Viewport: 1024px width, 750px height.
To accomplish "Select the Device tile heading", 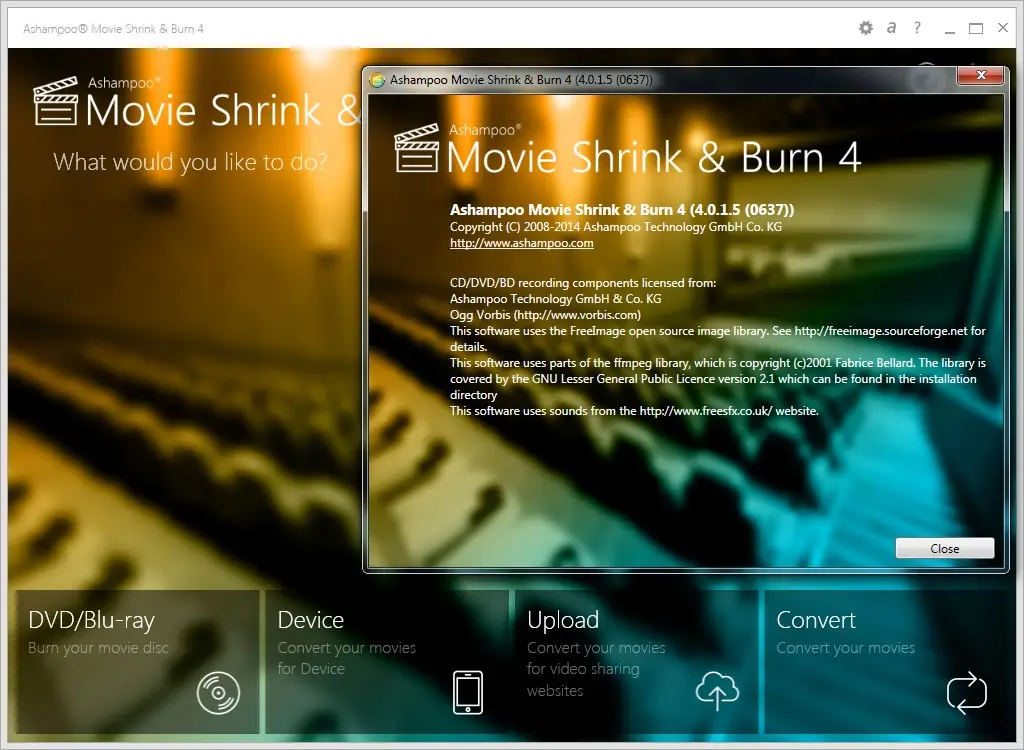I will tap(311, 619).
